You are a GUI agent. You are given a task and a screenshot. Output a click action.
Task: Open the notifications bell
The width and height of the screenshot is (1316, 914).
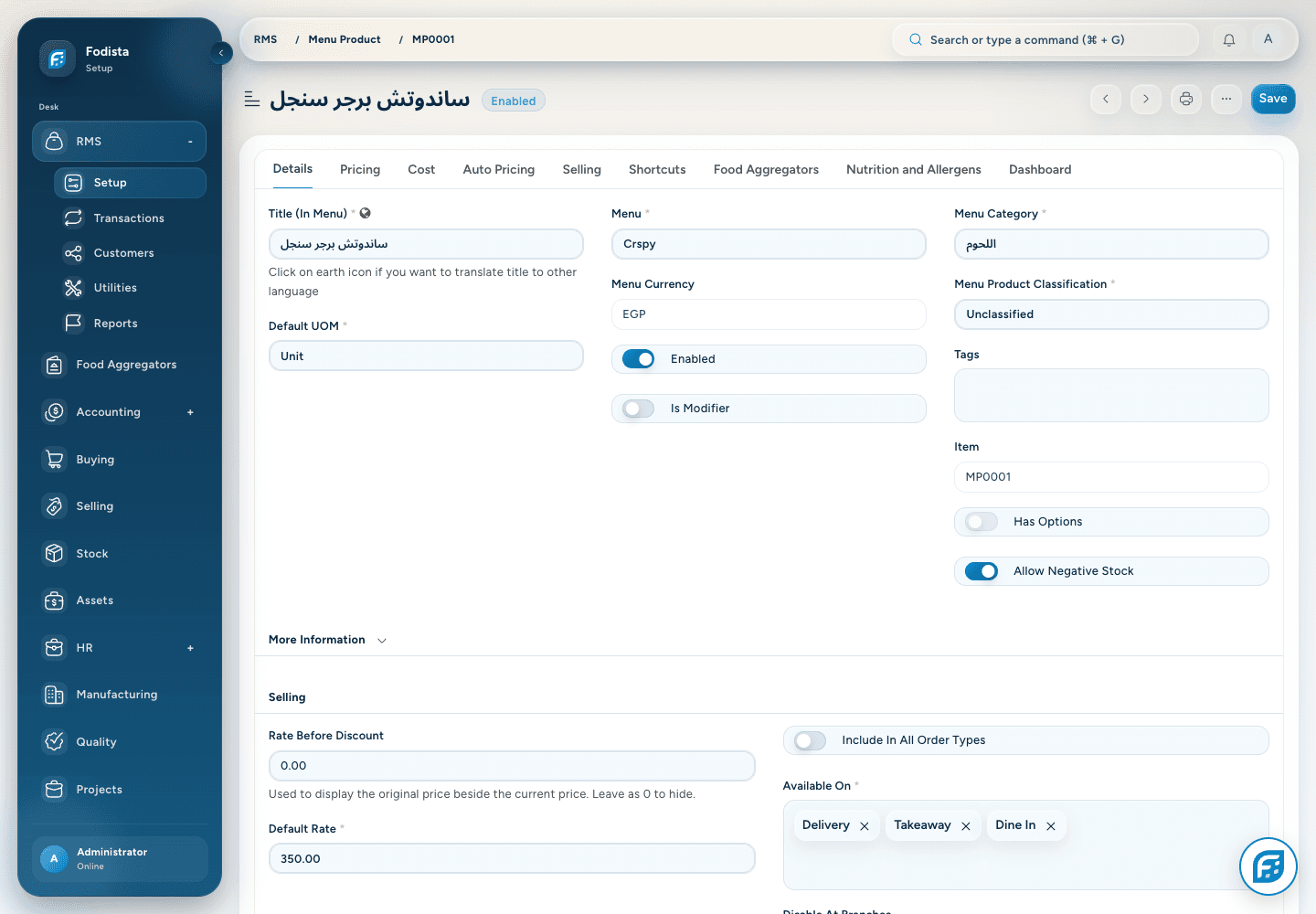[x=1229, y=39]
